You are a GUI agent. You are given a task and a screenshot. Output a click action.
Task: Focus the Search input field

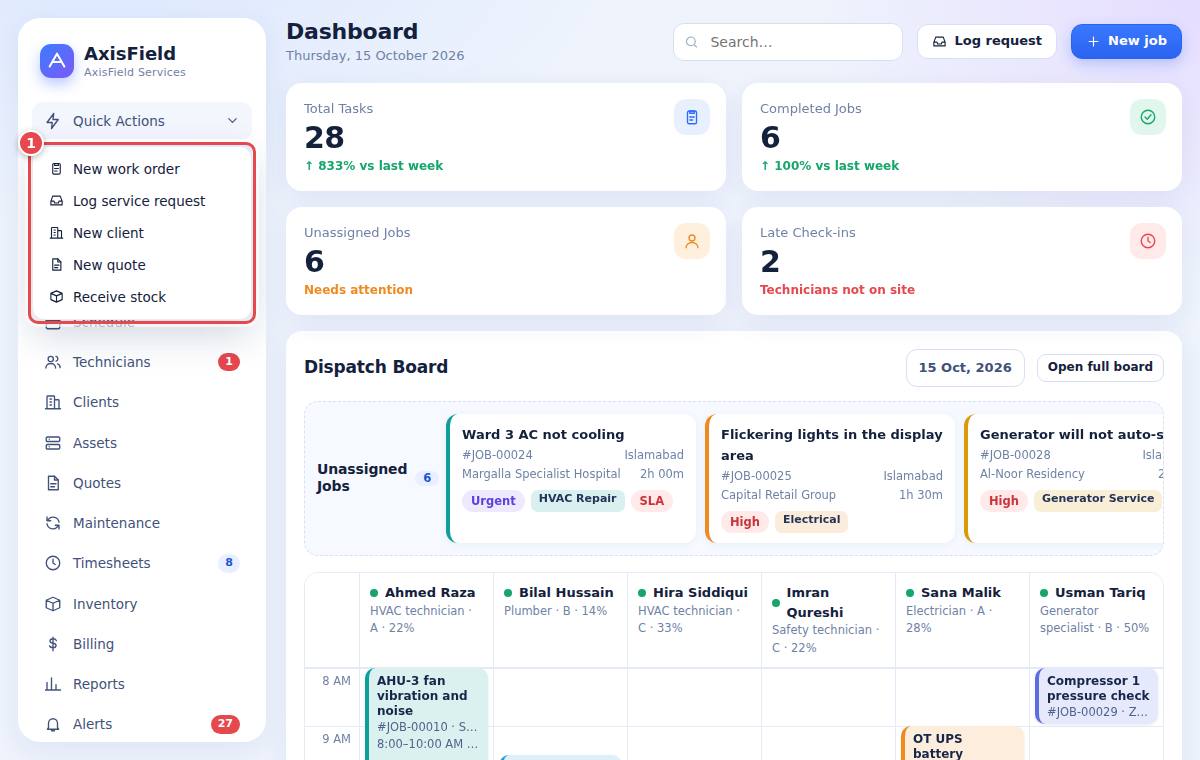coord(788,42)
